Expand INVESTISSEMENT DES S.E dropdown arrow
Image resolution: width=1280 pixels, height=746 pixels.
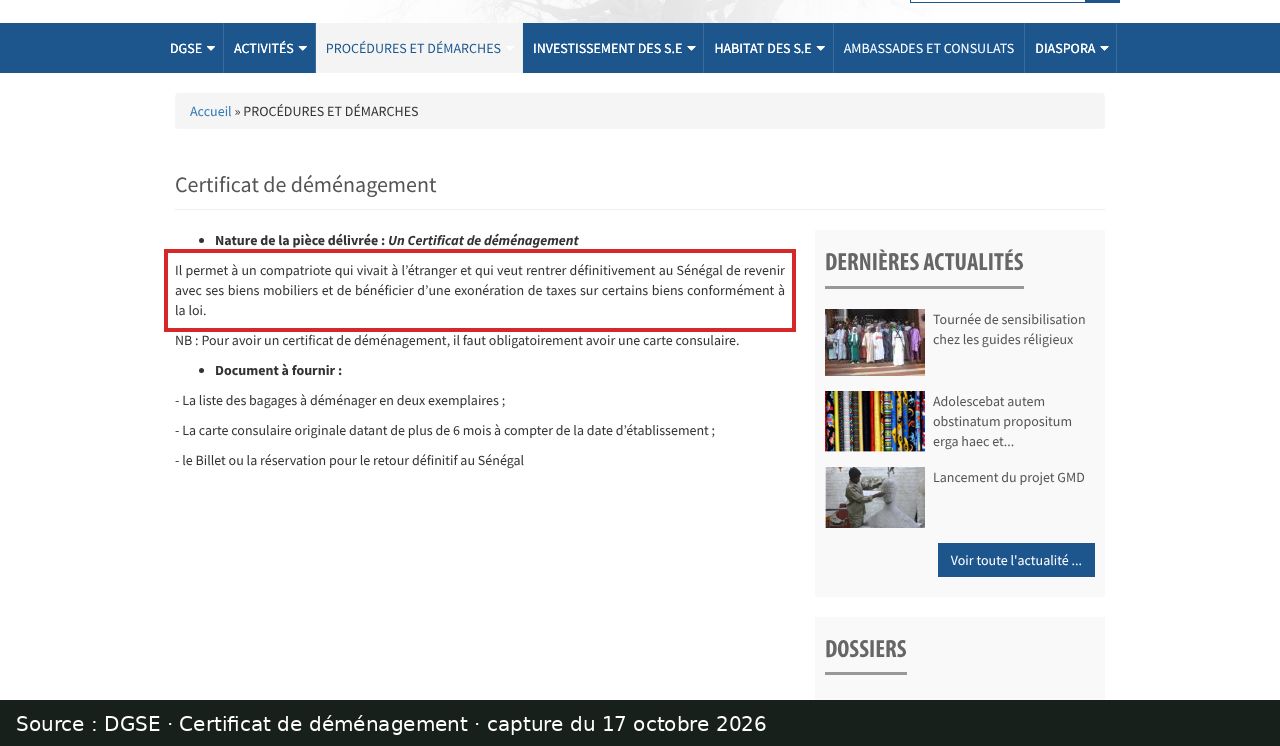pyautogui.click(x=691, y=48)
